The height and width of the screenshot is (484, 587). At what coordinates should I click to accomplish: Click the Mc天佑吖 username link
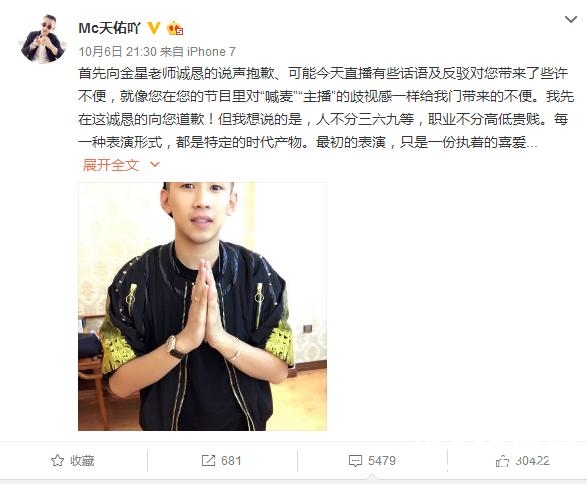[x=110, y=28]
